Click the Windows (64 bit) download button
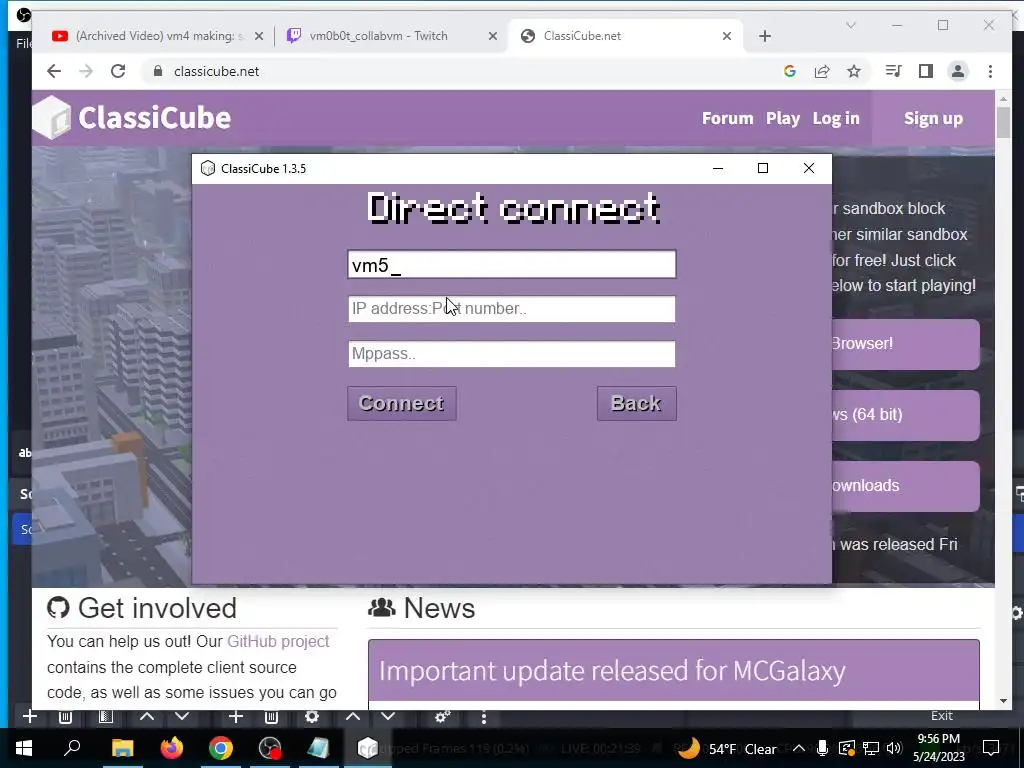Screen dimensions: 1024x768 [906, 415]
